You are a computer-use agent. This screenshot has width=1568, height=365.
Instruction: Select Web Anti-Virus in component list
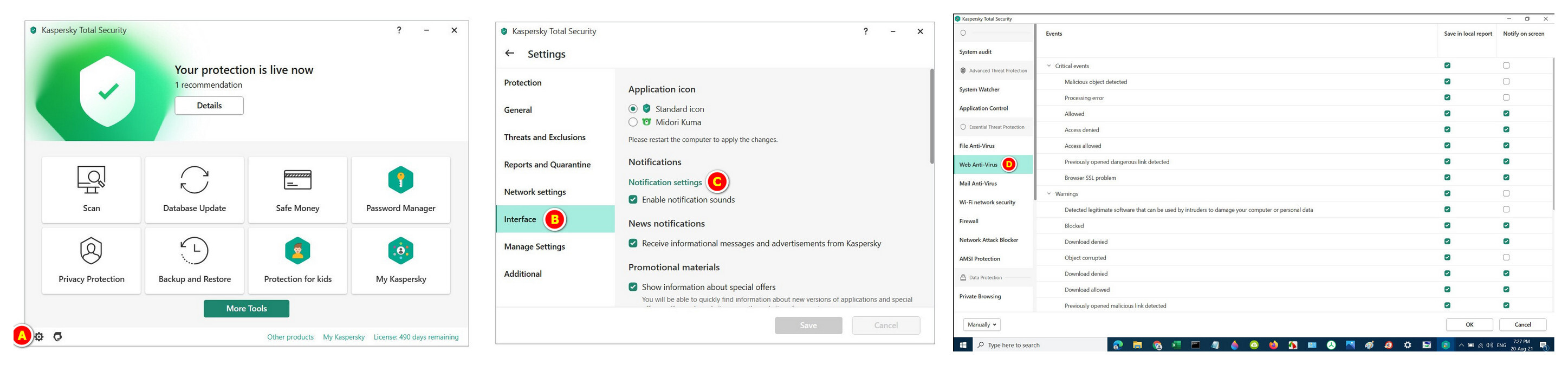point(993,165)
